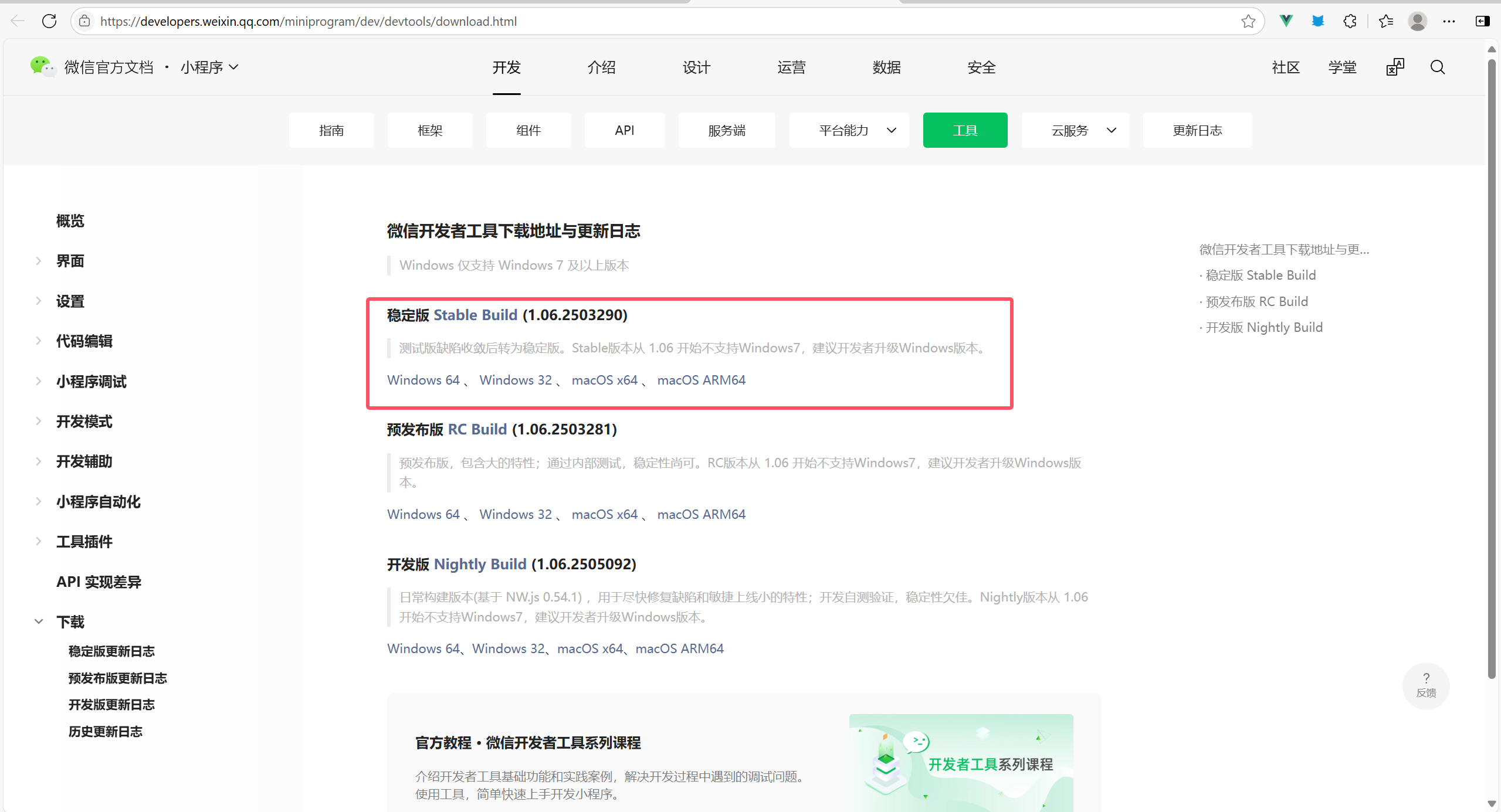Click the search magnifier icon in header
The image size is (1501, 812).
click(x=1437, y=67)
